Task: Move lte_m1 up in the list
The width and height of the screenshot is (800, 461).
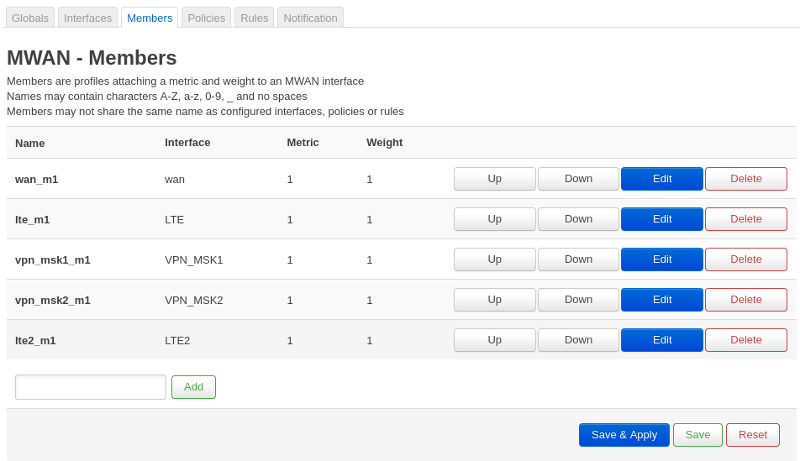Action: click(494, 219)
